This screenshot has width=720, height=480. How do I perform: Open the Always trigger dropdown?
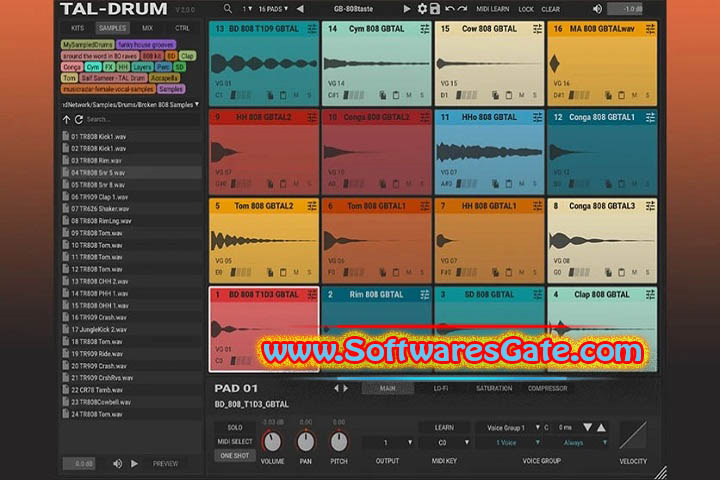point(577,443)
